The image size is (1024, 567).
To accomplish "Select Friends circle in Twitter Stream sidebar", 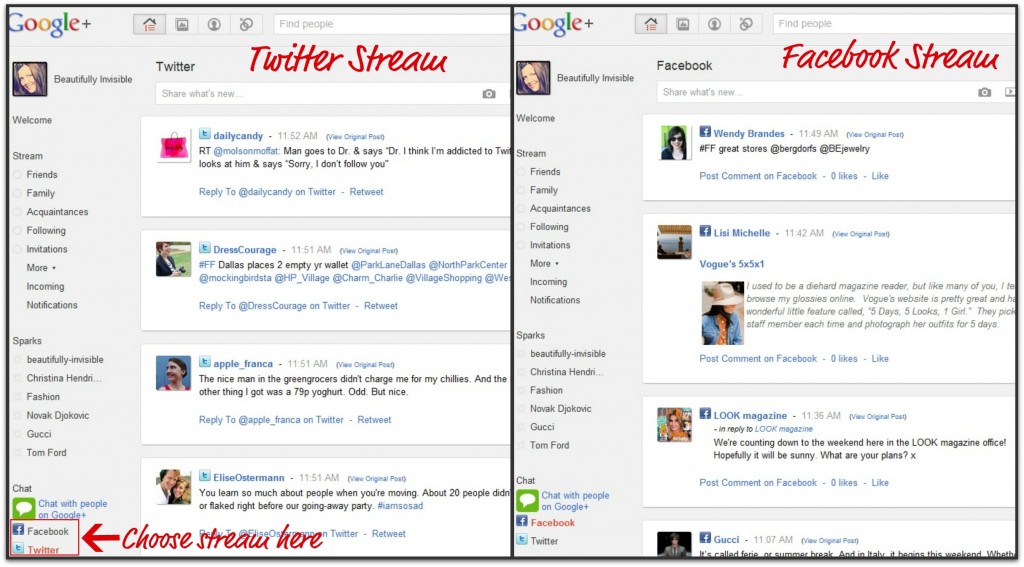I will pos(42,174).
